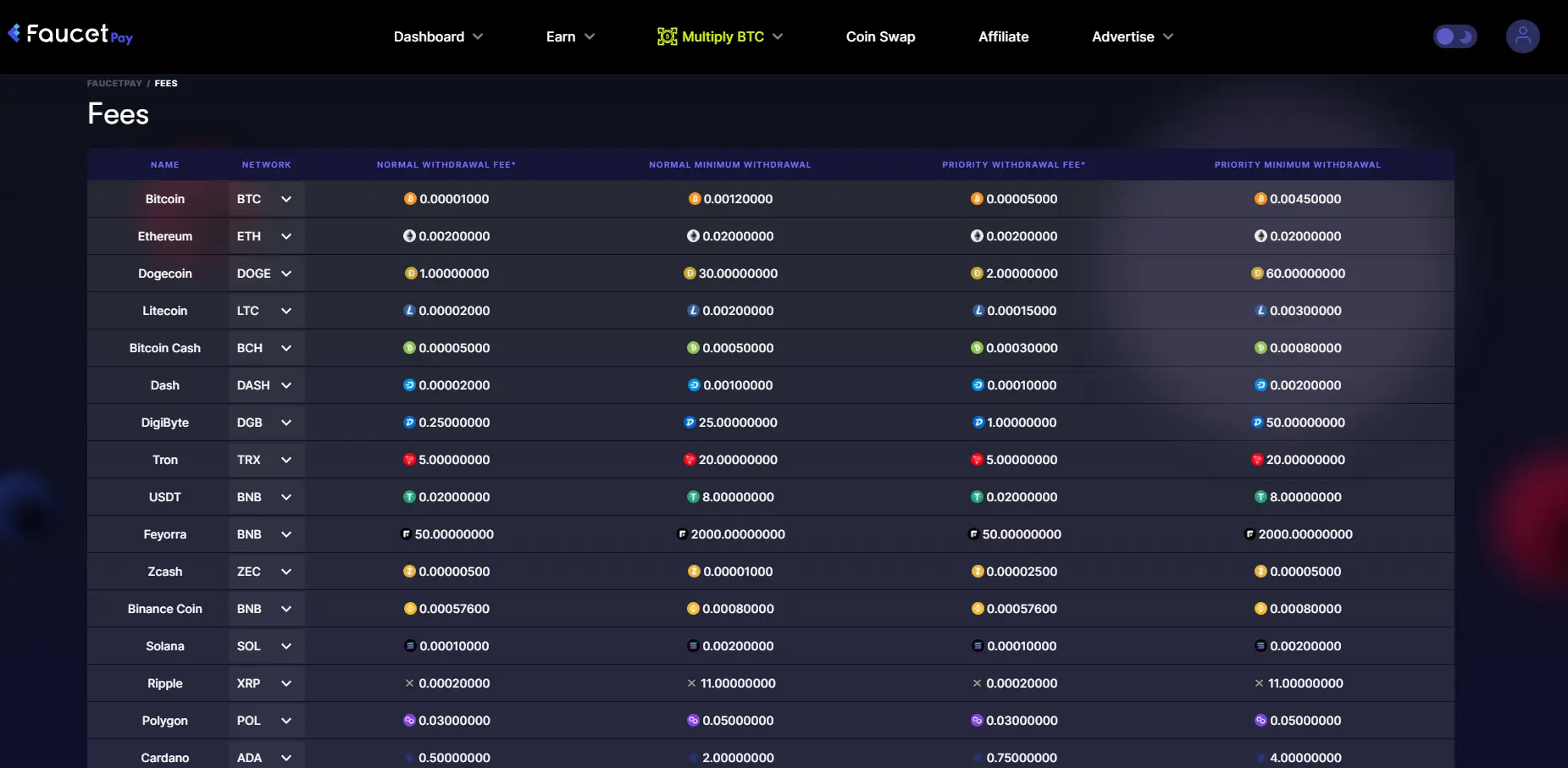
Task: Click Dogecoin icon beside priority fee 2.00000000
Action: (977, 273)
